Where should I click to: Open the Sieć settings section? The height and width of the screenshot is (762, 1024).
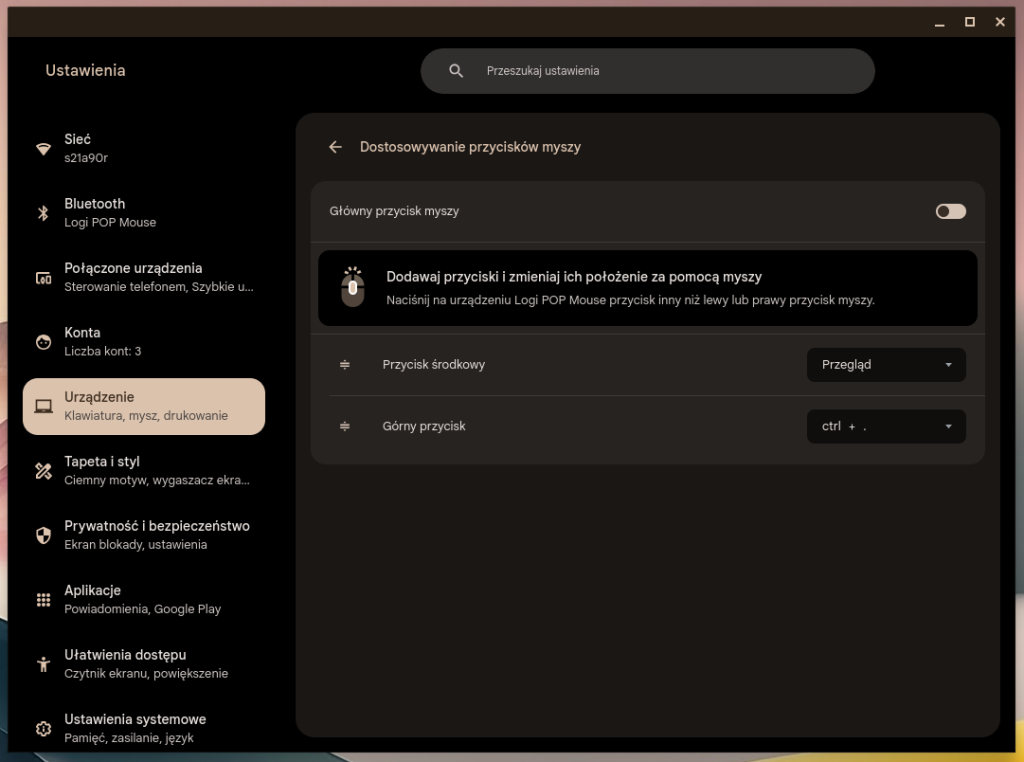[x=144, y=148]
